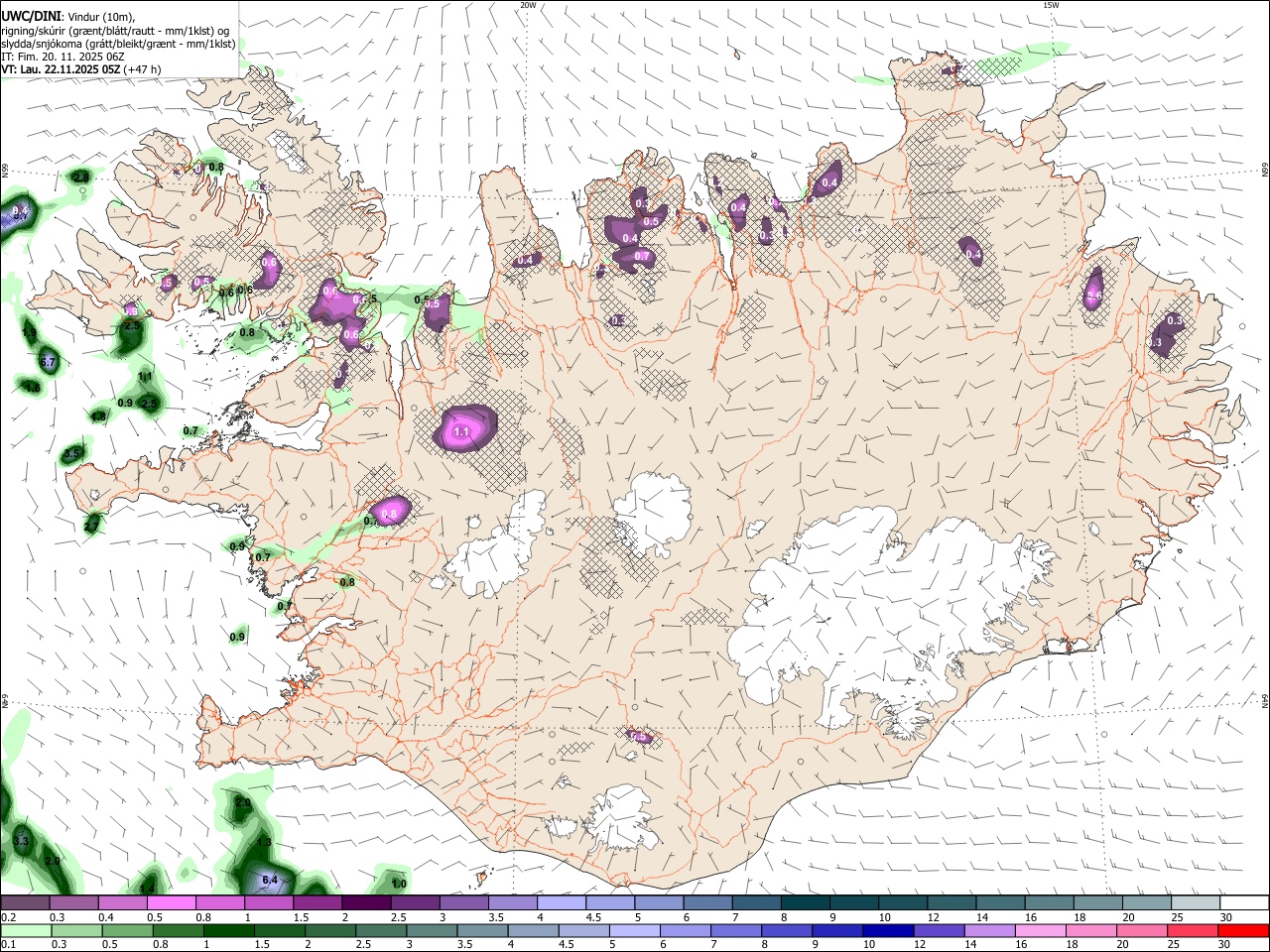Click the UWC/DINI title text
Viewport: 1270px width, 952px height.
coord(31,17)
